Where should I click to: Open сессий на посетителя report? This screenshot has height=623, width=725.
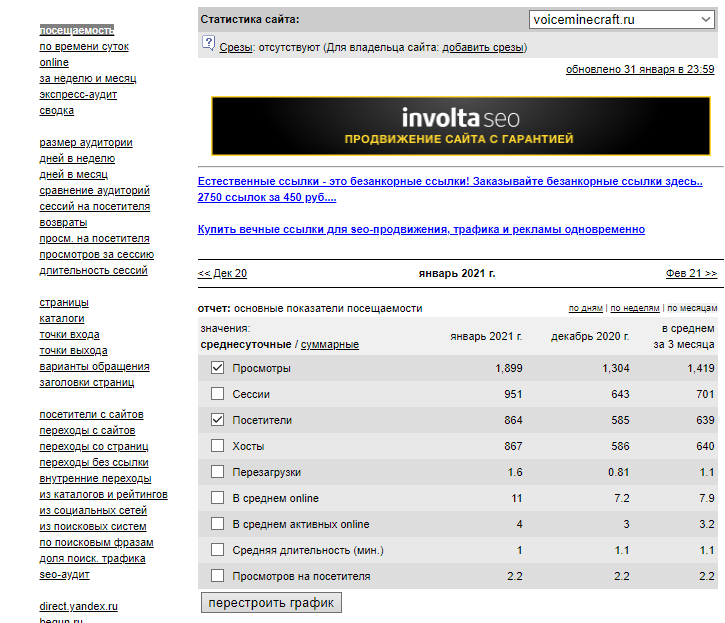[x=95, y=206]
